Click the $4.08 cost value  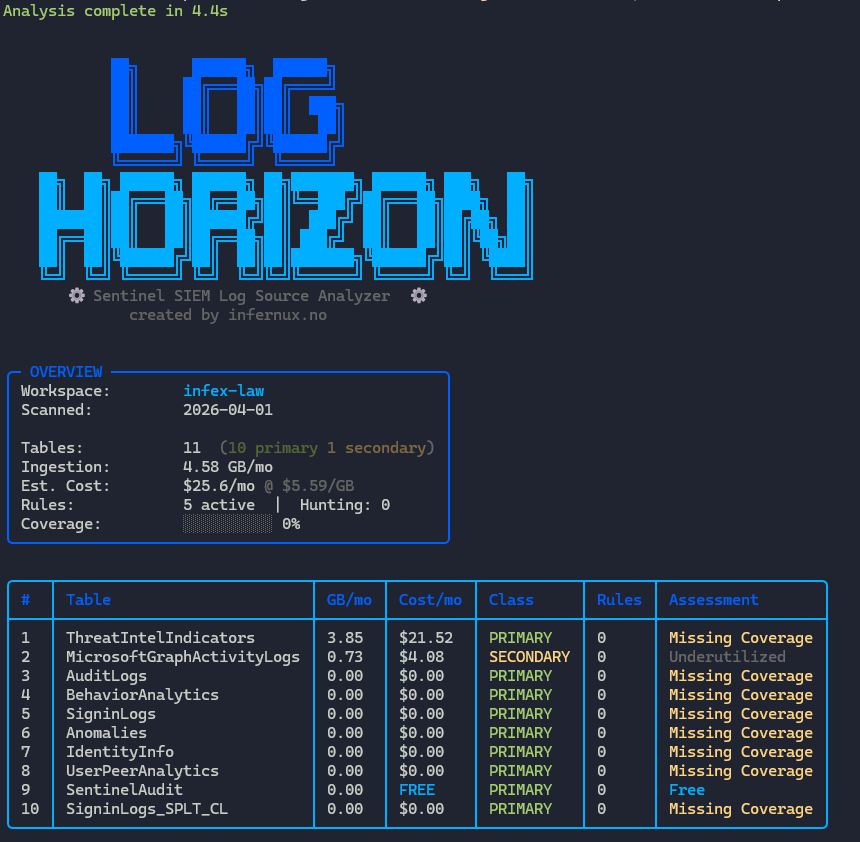point(422,657)
